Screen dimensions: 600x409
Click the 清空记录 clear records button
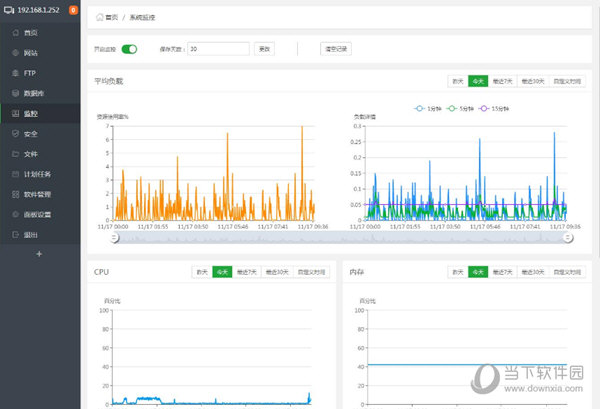click(336, 49)
